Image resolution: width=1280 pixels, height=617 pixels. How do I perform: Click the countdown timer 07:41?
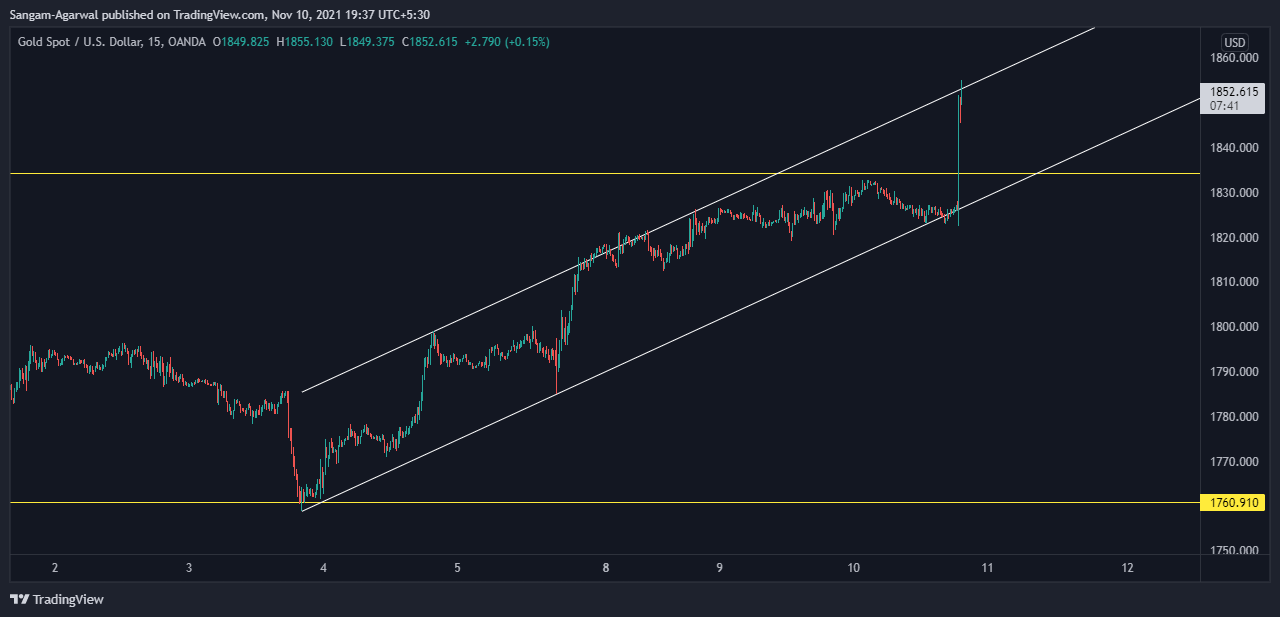(x=1224, y=105)
